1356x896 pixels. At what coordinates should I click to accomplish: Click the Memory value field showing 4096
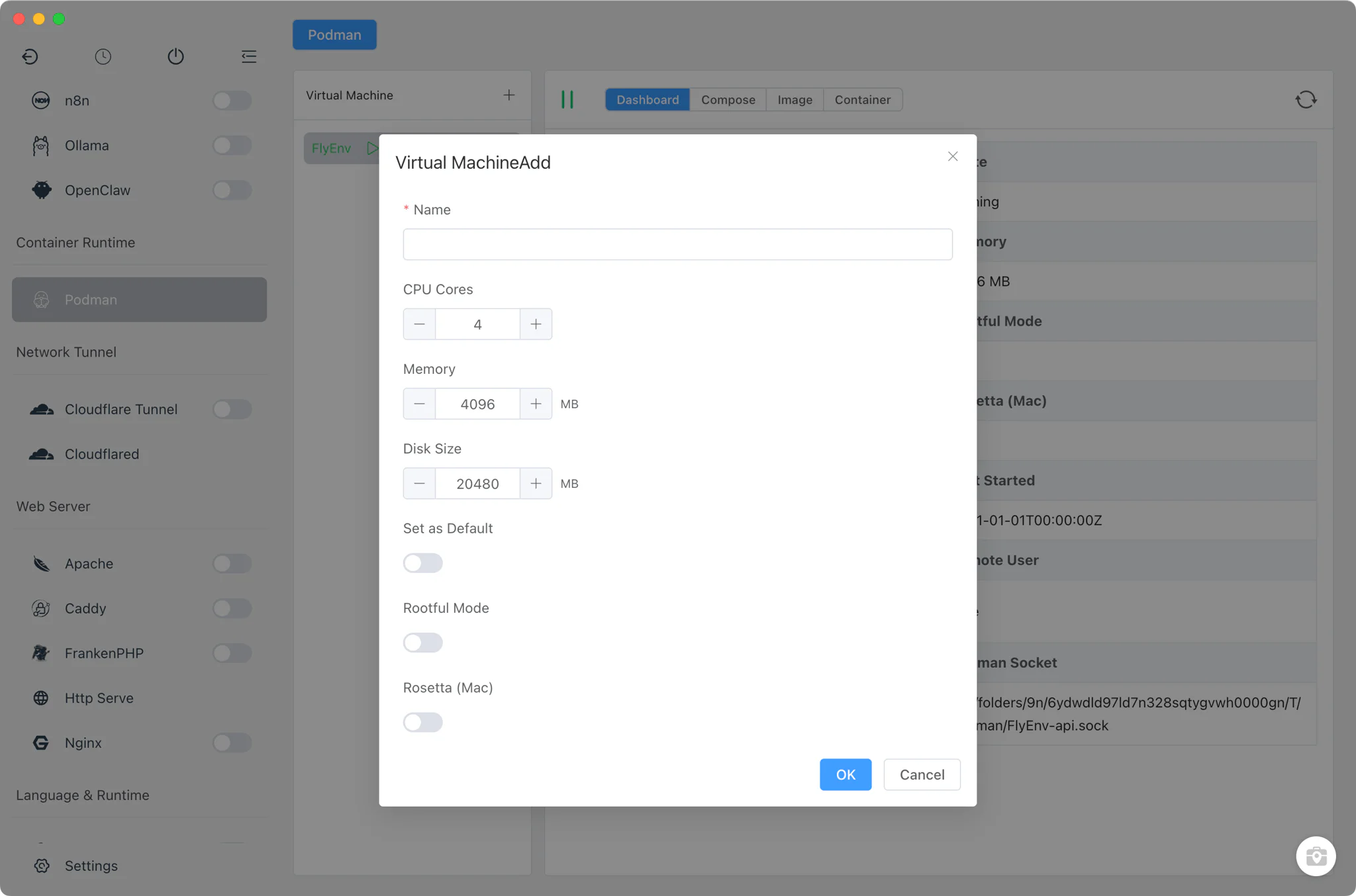tap(477, 404)
